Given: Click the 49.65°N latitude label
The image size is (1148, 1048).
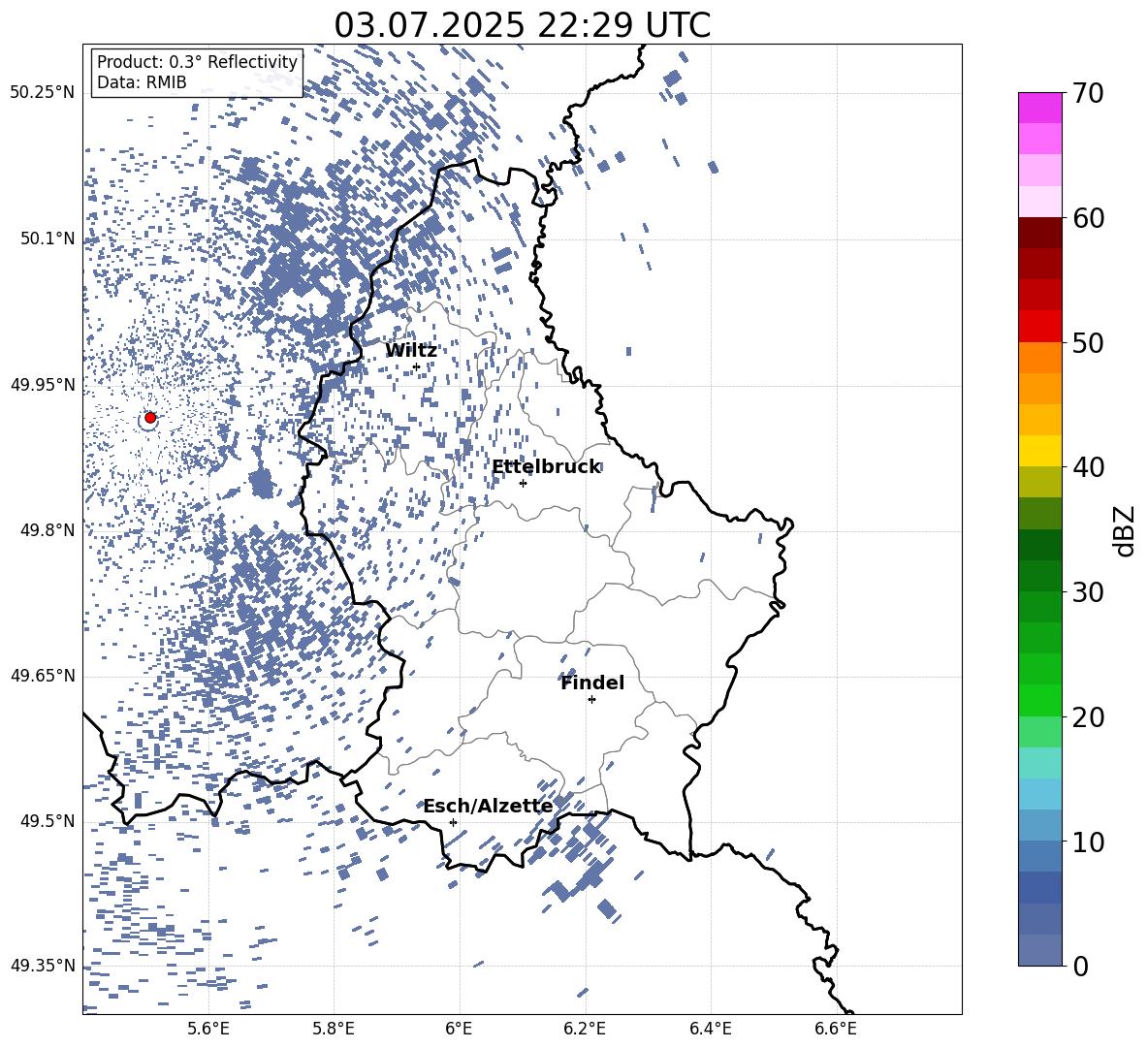Looking at the screenshot, I should click(43, 676).
